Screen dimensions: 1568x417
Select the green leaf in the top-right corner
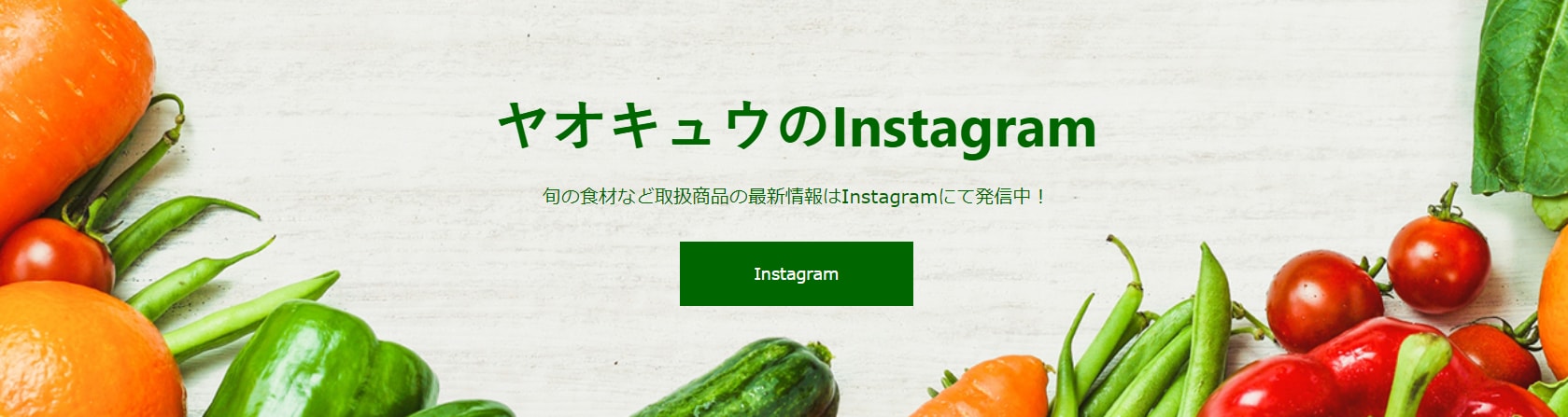(1520, 98)
